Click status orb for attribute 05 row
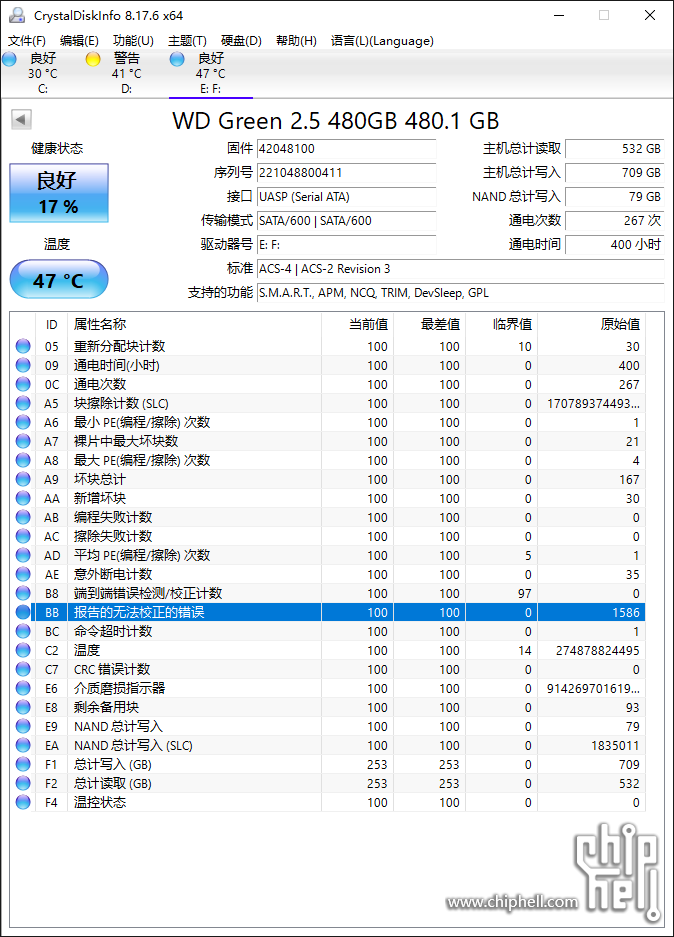 (23, 346)
